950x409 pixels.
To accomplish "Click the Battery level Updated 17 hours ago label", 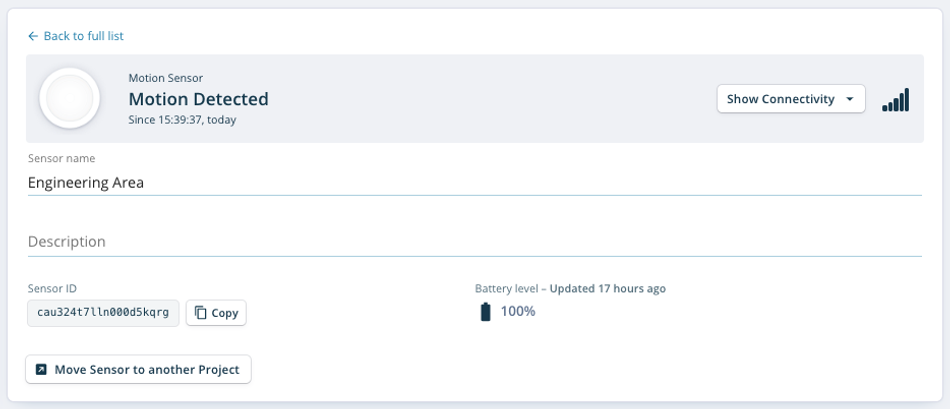I will (x=570, y=288).
